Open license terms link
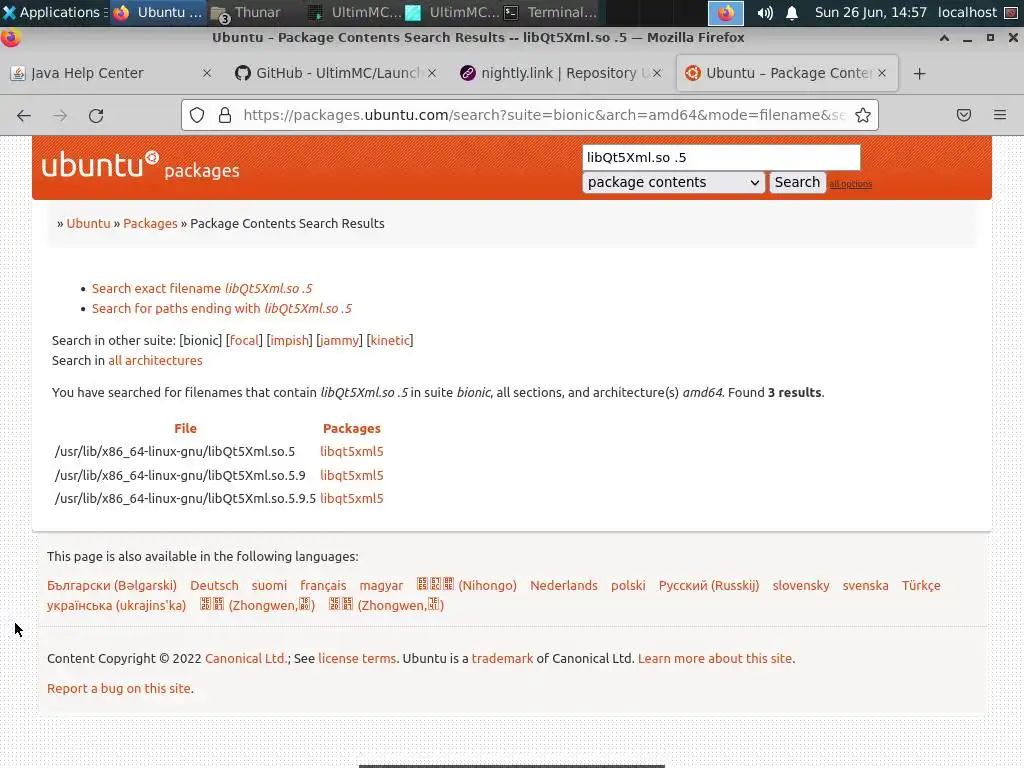The image size is (1024, 768). pyautogui.click(x=357, y=658)
